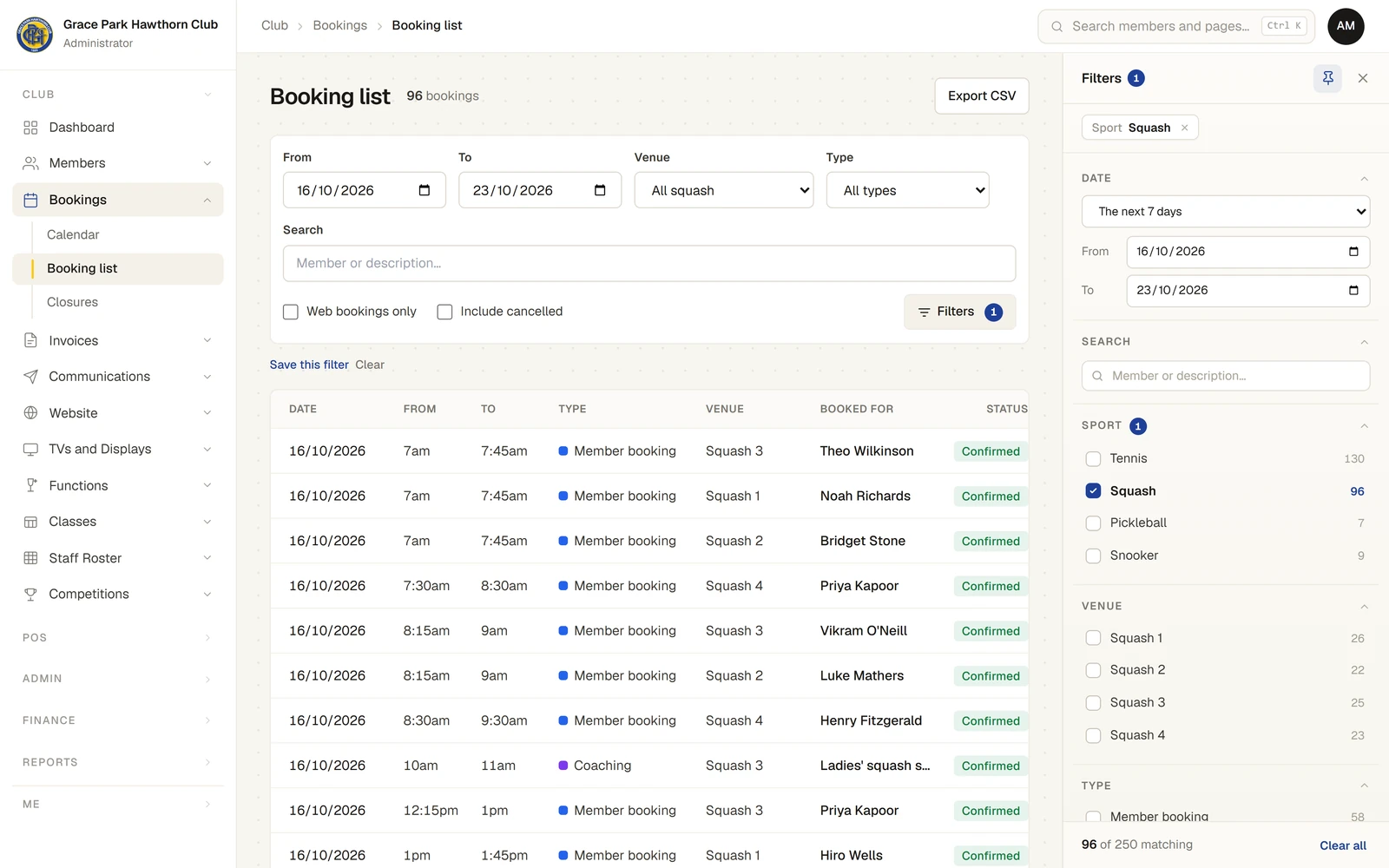Click the Communications paper plane icon
Viewport: 1389px width, 868px height.
click(30, 377)
